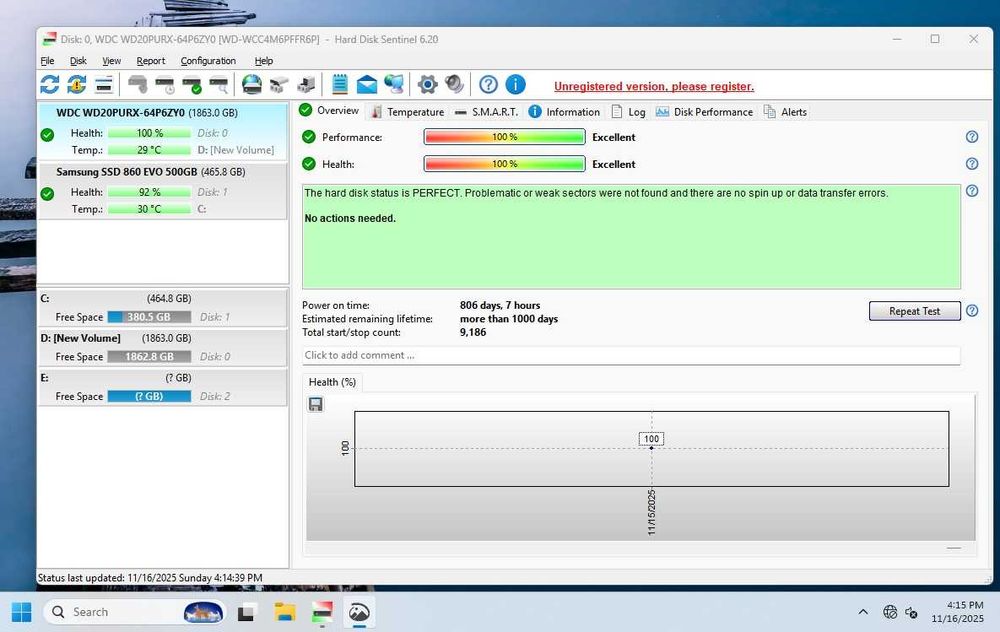Switch to the S.M.A.R.T. tab
The width and height of the screenshot is (1000, 632).
point(486,112)
